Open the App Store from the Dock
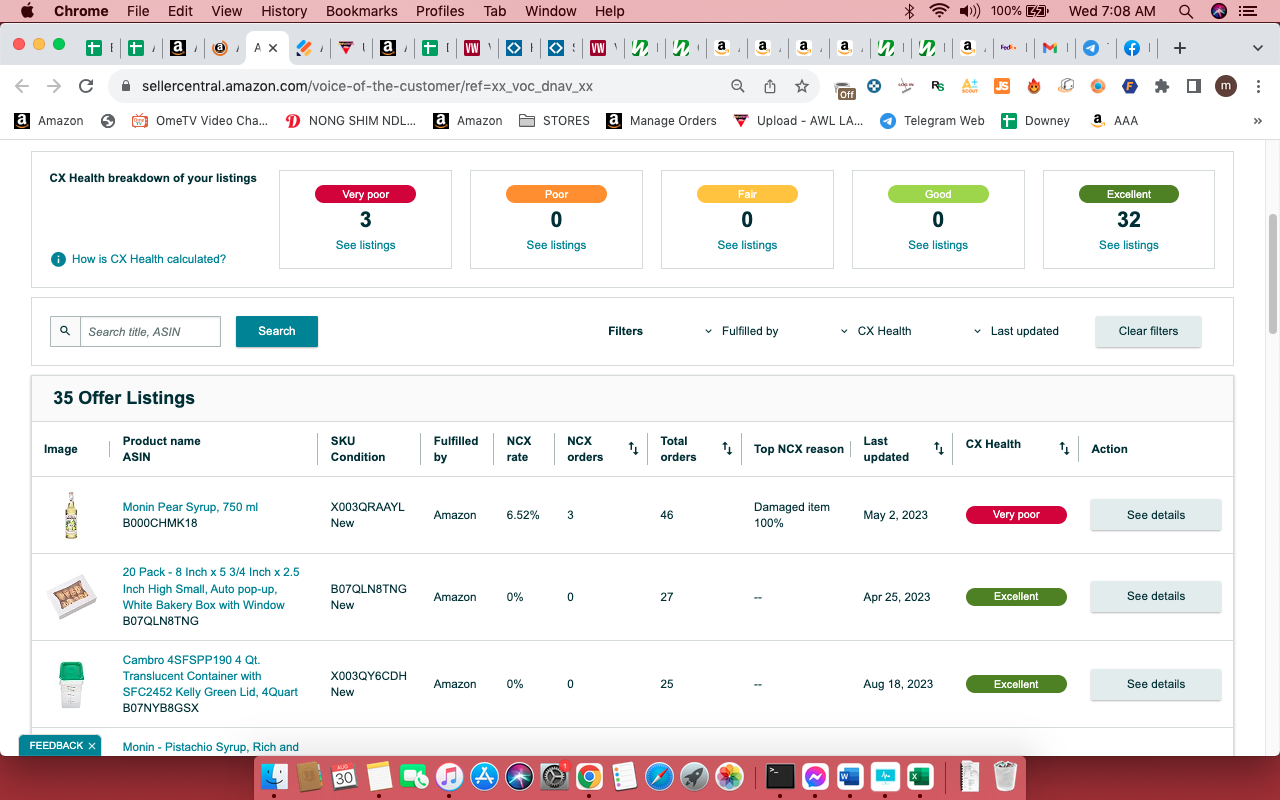The height and width of the screenshot is (800, 1280). coord(484,775)
